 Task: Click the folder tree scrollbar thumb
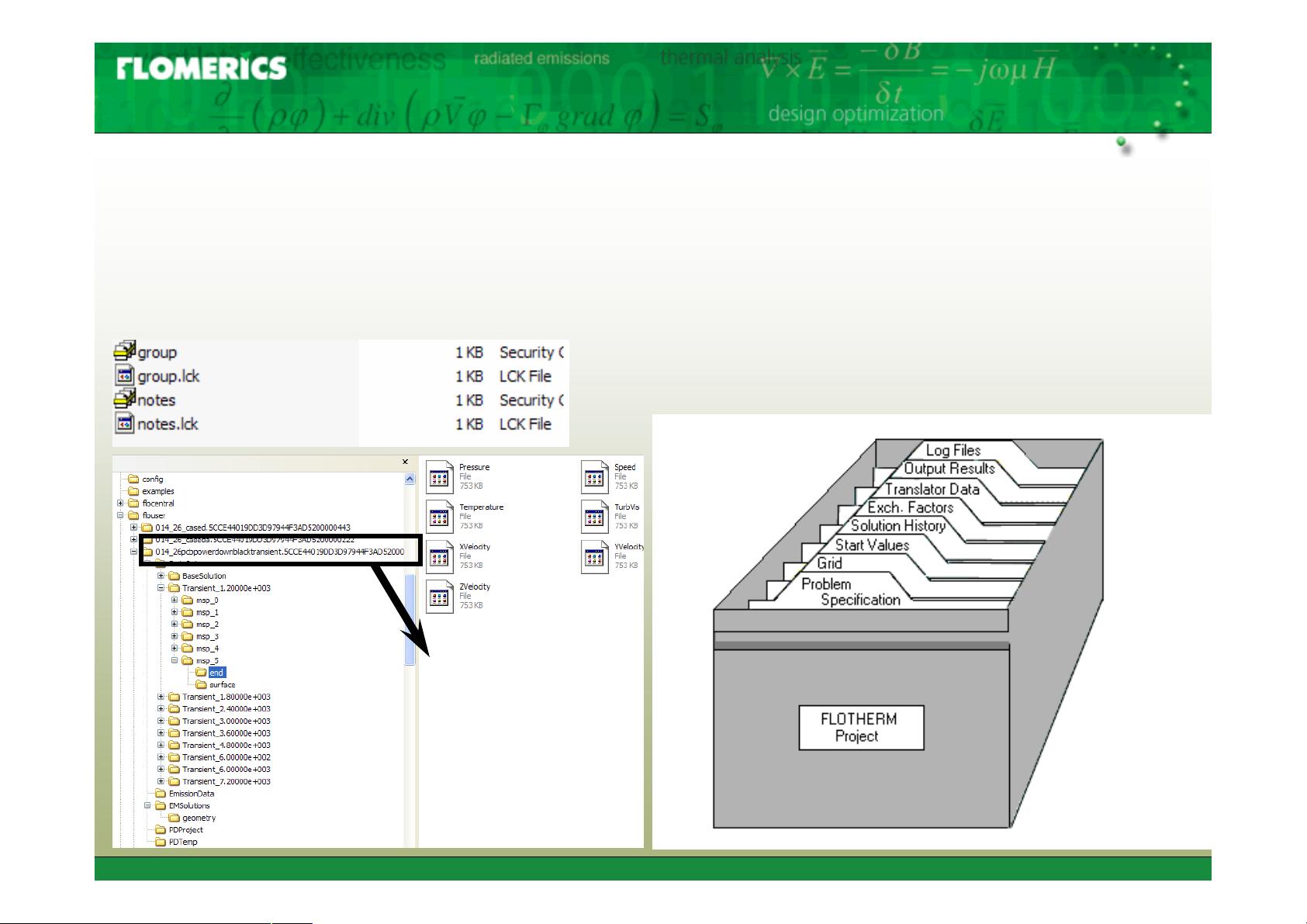410,618
